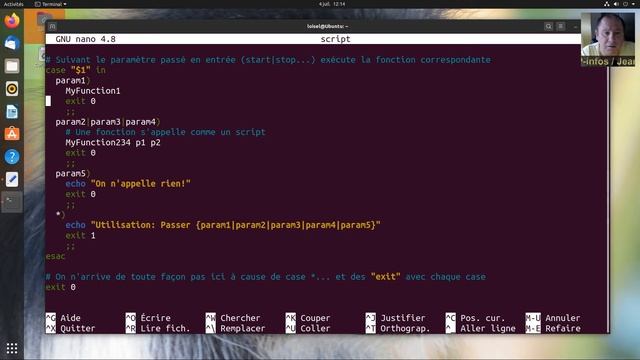Expand the system menu arrow
Screen dimensions: 640x360
click(634, 4)
